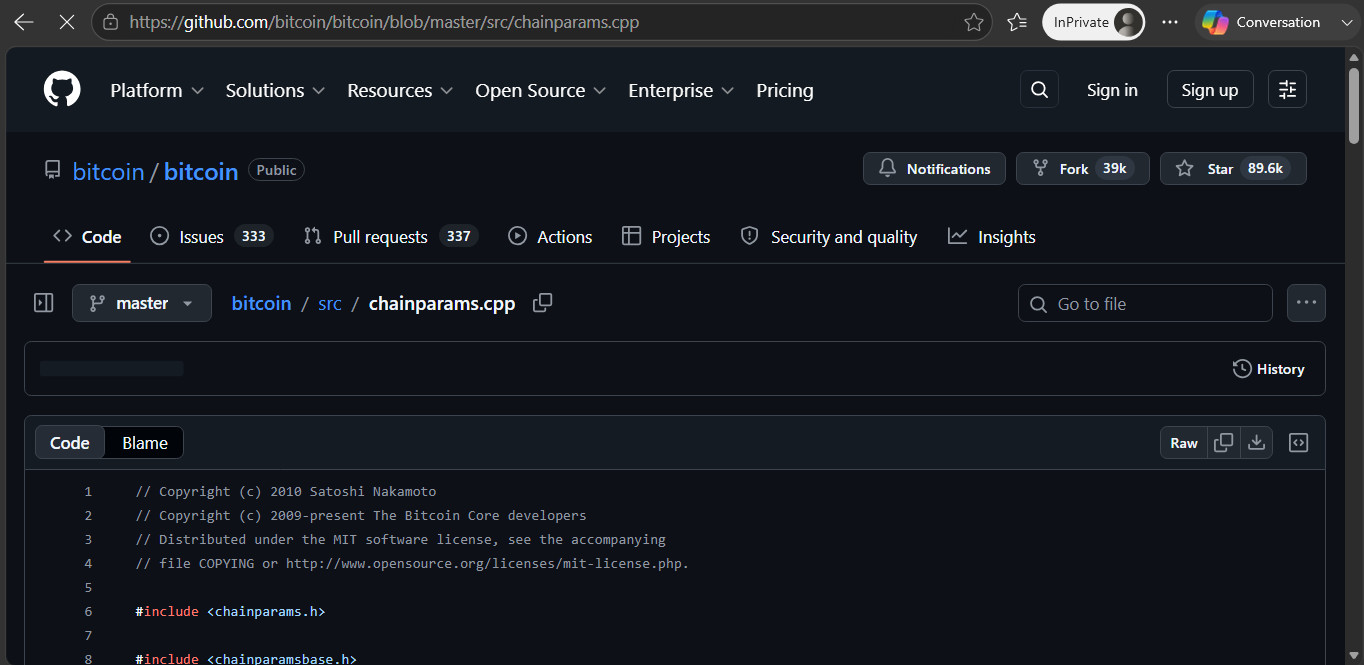Expand Resources navigation menu
1364x665 pixels.
[400, 90]
